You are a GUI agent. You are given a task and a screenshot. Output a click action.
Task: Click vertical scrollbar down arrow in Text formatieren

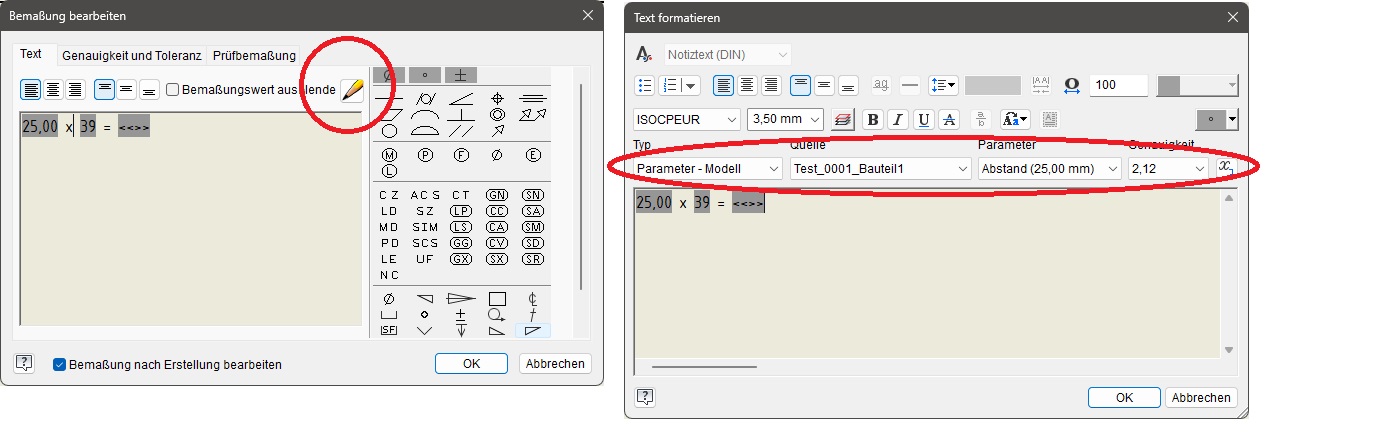(1230, 350)
